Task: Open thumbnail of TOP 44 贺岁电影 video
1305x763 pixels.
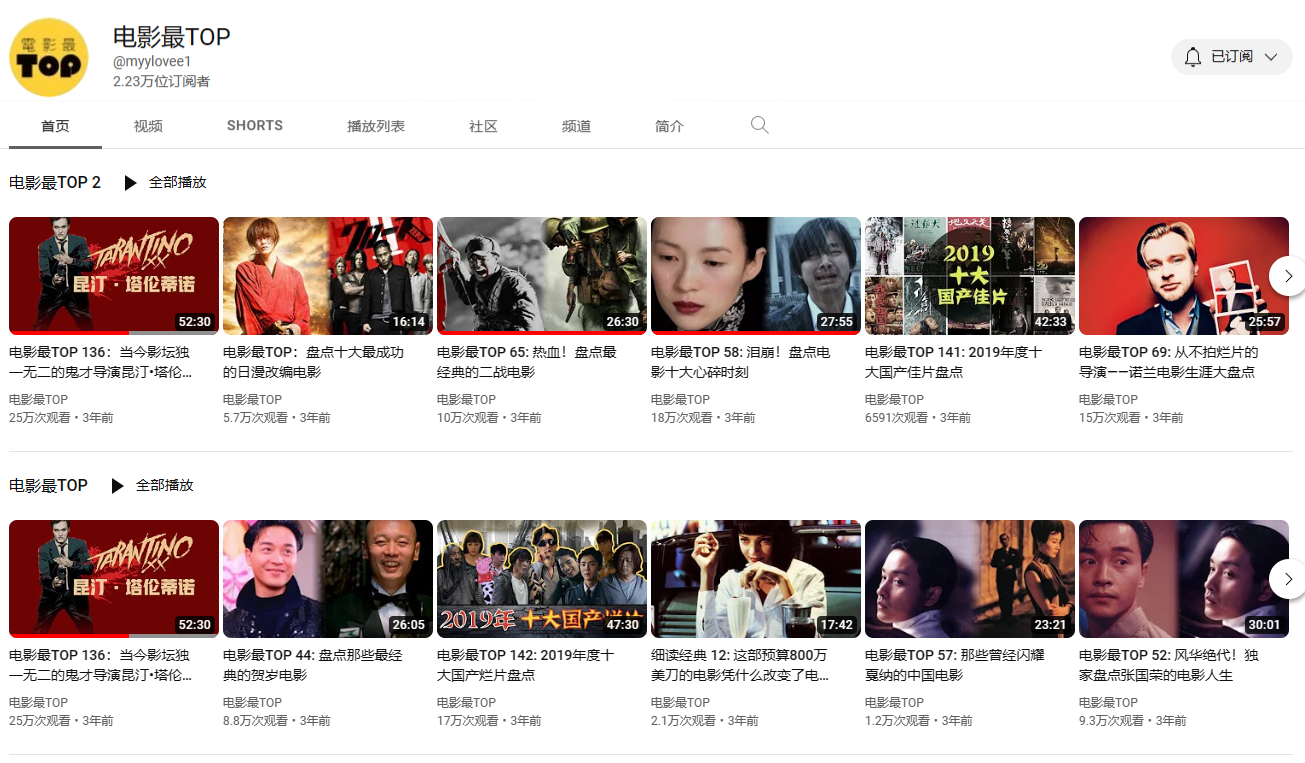Action: coord(328,579)
